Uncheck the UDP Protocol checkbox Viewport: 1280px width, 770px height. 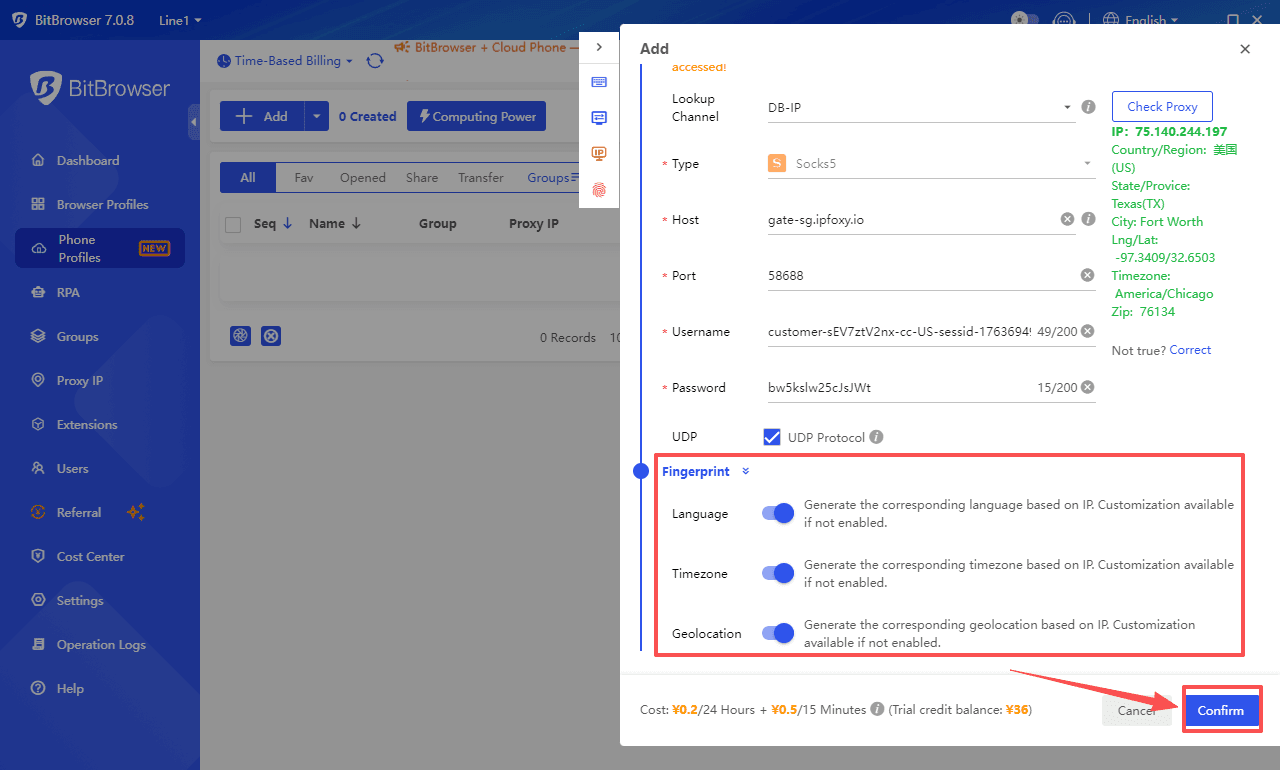pos(772,437)
